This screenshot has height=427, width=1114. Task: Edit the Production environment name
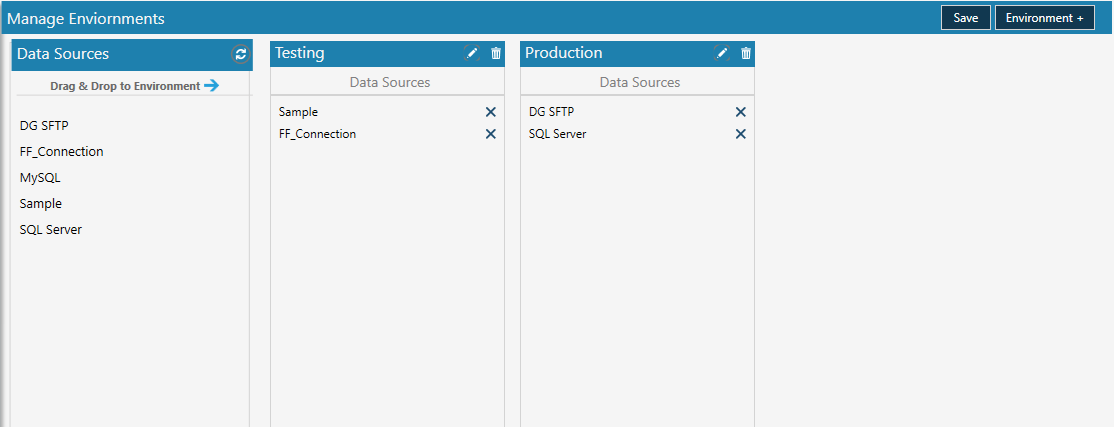tap(722, 53)
